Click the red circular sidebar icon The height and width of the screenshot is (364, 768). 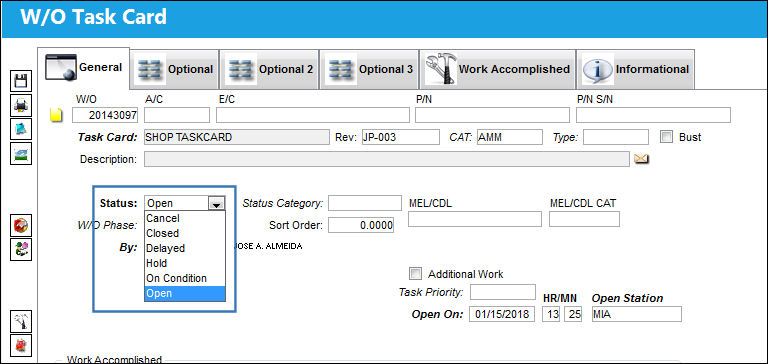pos(21,225)
